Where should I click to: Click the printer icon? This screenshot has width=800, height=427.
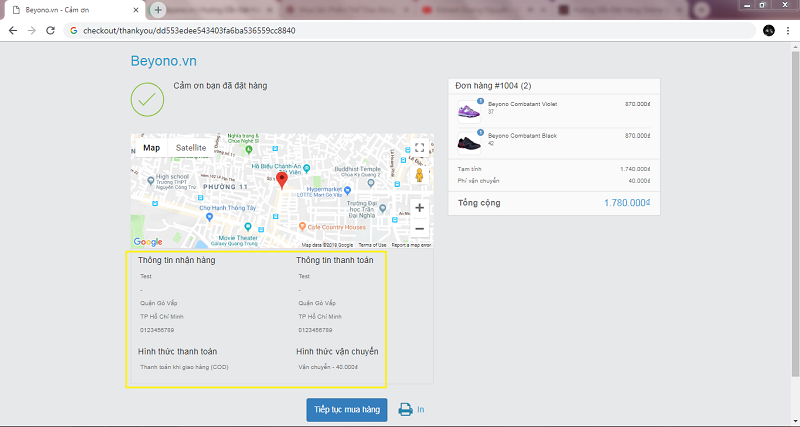(406, 410)
